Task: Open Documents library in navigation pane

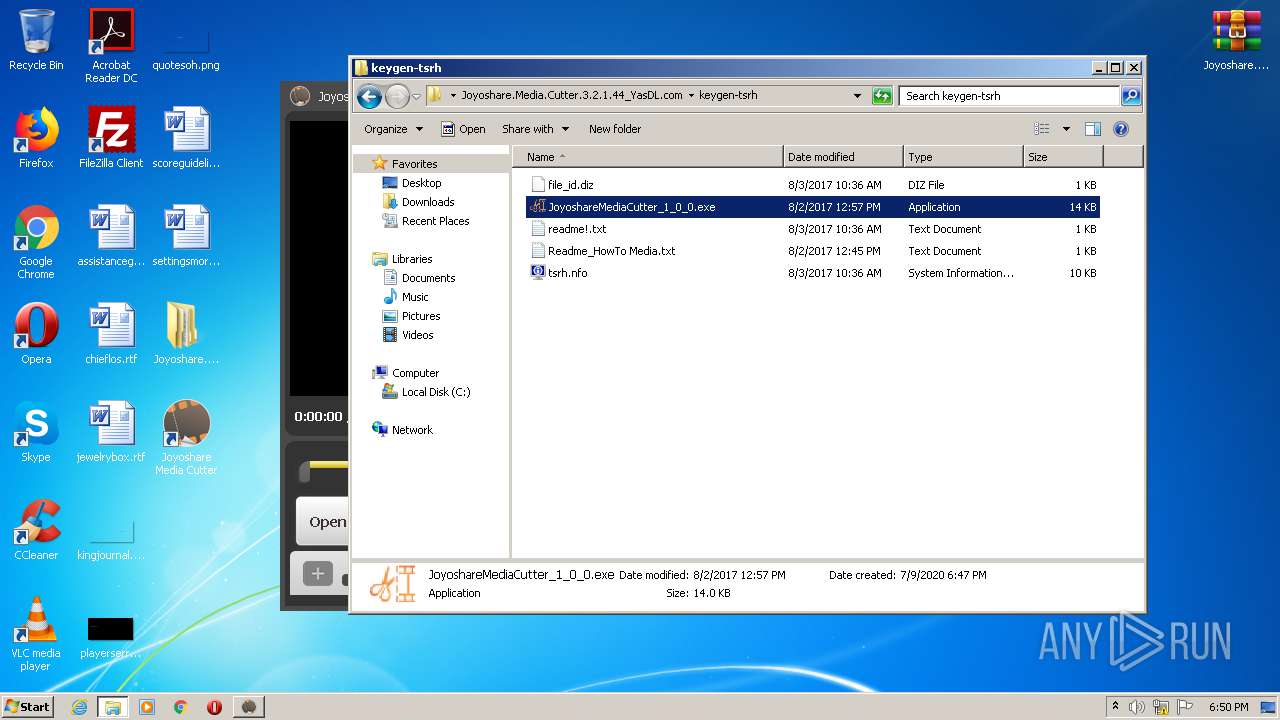Action: click(x=428, y=278)
